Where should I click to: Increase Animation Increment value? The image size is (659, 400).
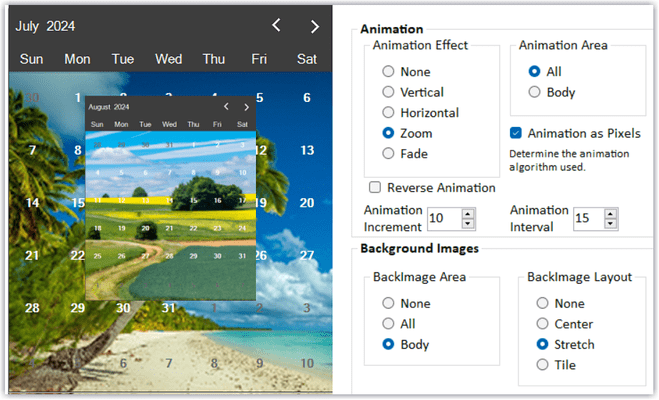tap(467, 213)
